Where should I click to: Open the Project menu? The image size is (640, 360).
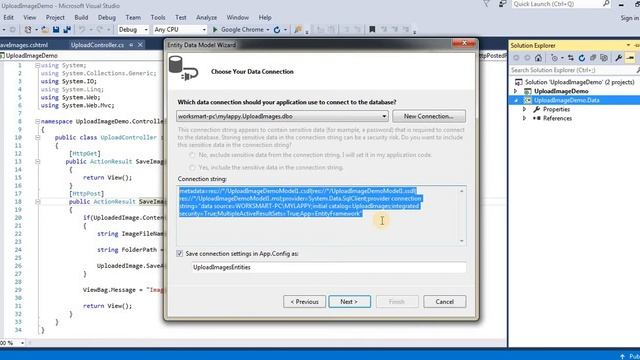pyautogui.click(x=55, y=18)
